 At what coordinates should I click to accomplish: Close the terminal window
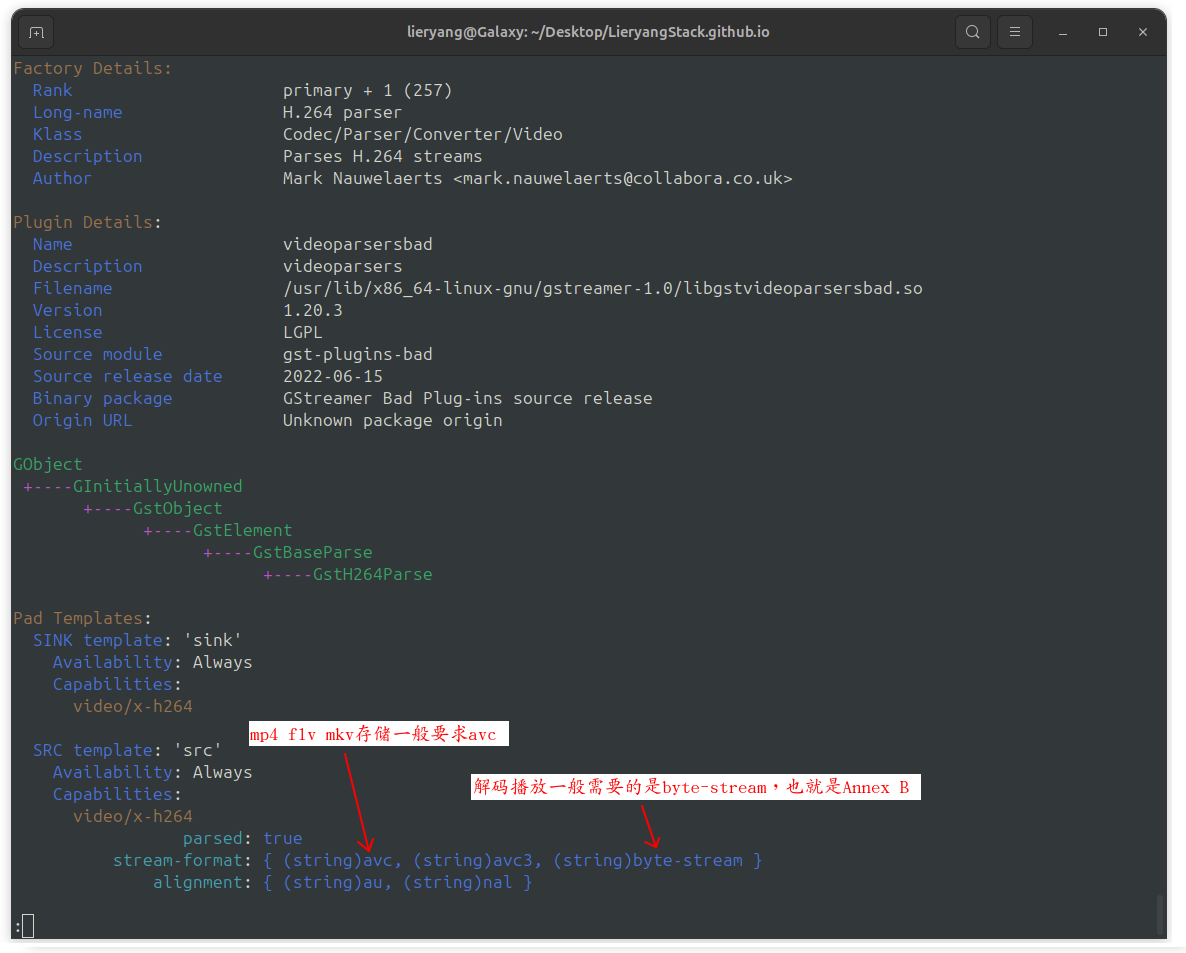1143,33
